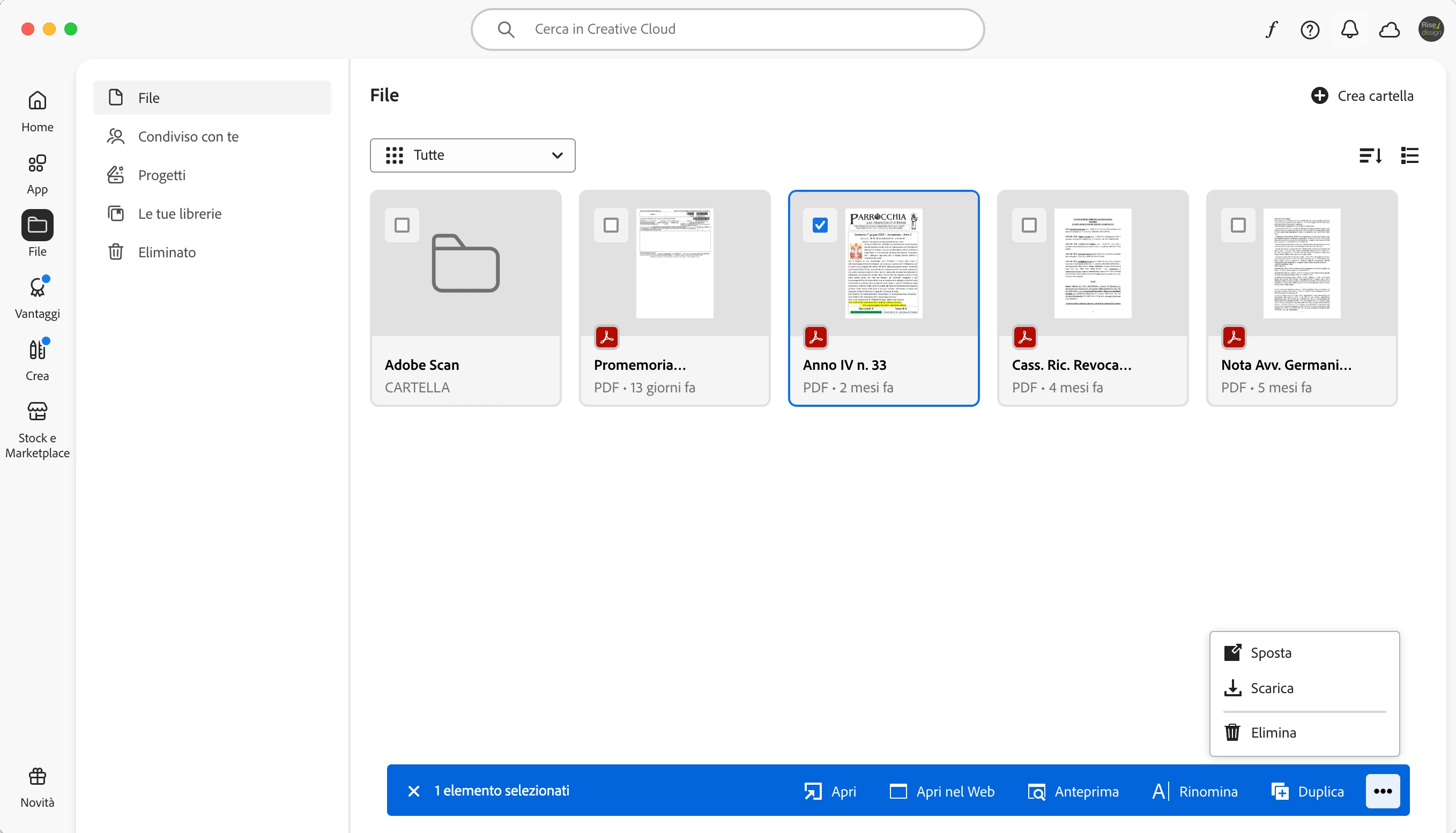Expand the Tutte filter dropdown
Screen dimensions: 1456x833
[472, 155]
